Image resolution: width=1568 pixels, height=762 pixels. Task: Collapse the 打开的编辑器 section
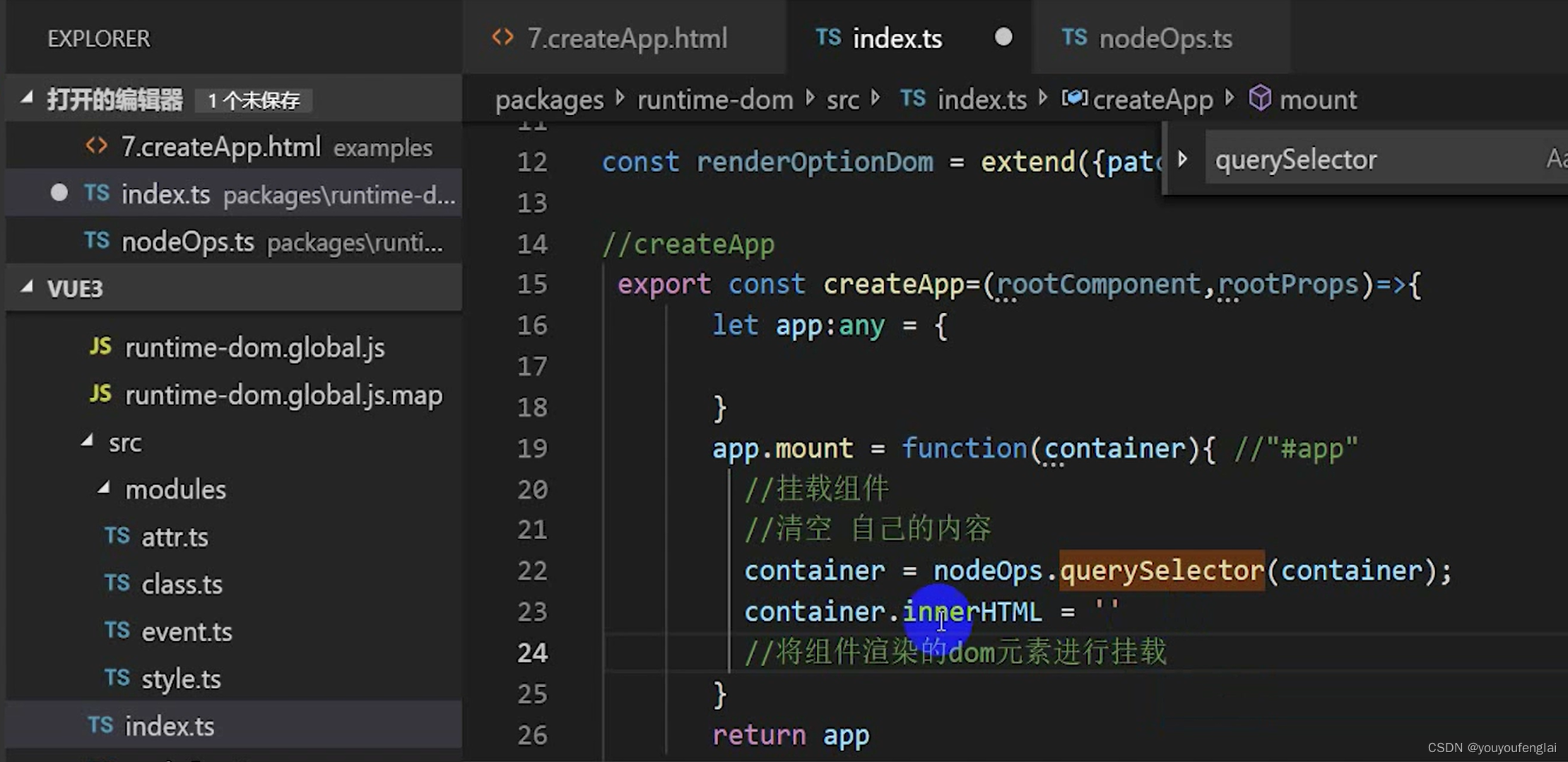(x=27, y=98)
